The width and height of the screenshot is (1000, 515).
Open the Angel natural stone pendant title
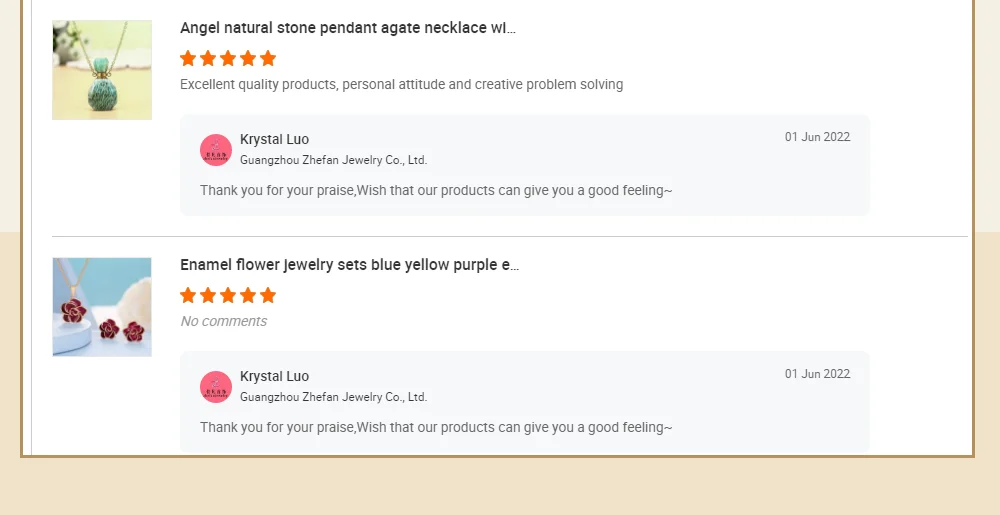[x=348, y=28]
